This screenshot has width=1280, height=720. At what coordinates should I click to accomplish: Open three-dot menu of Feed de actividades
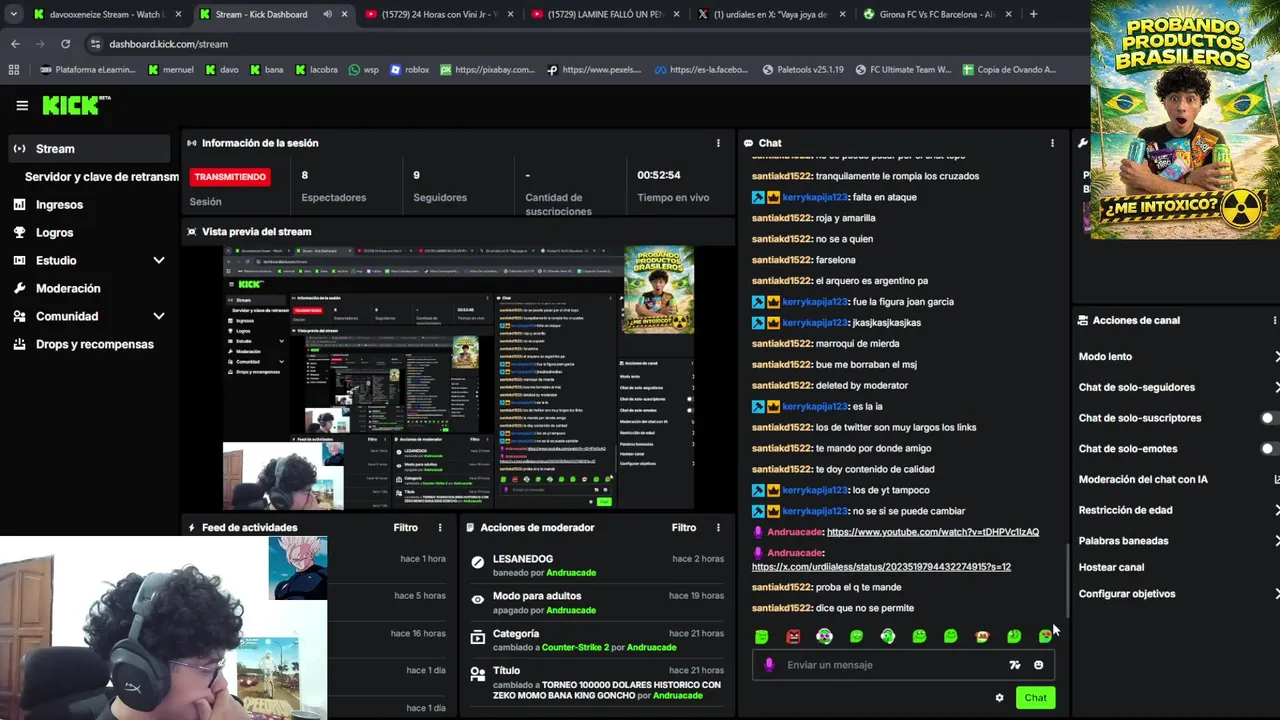(x=440, y=527)
